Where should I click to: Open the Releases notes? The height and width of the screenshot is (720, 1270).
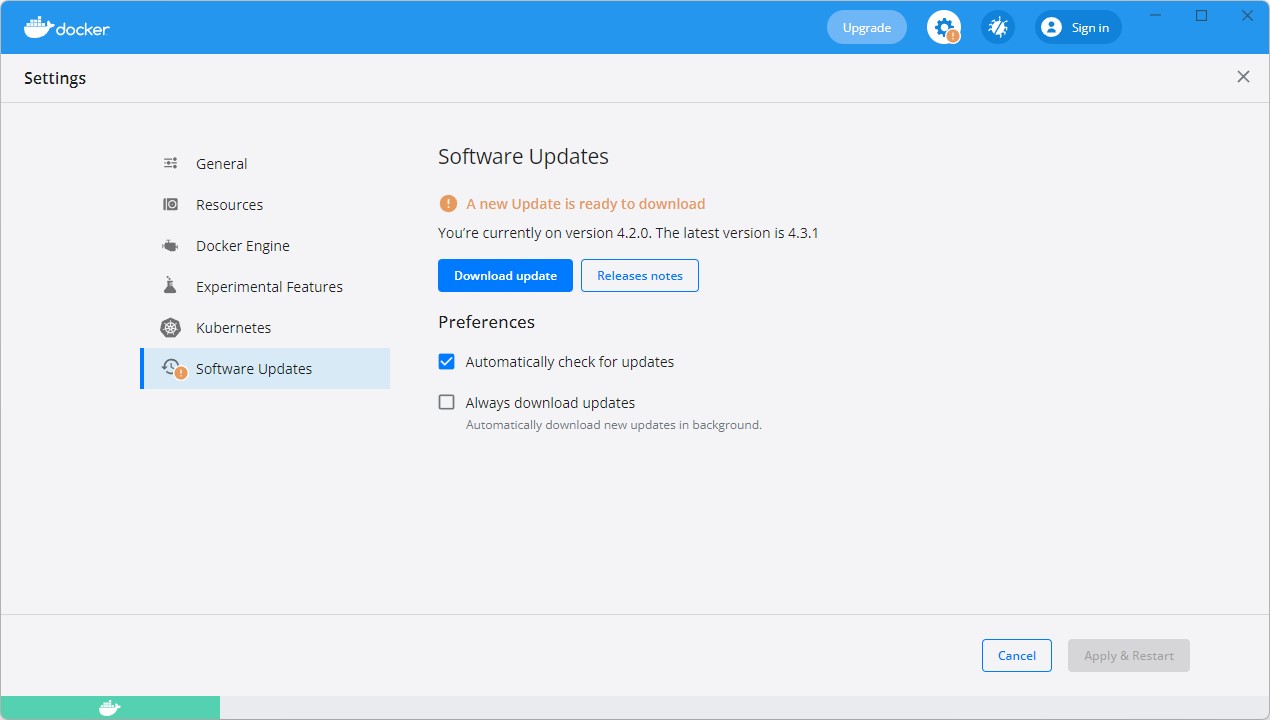639,275
